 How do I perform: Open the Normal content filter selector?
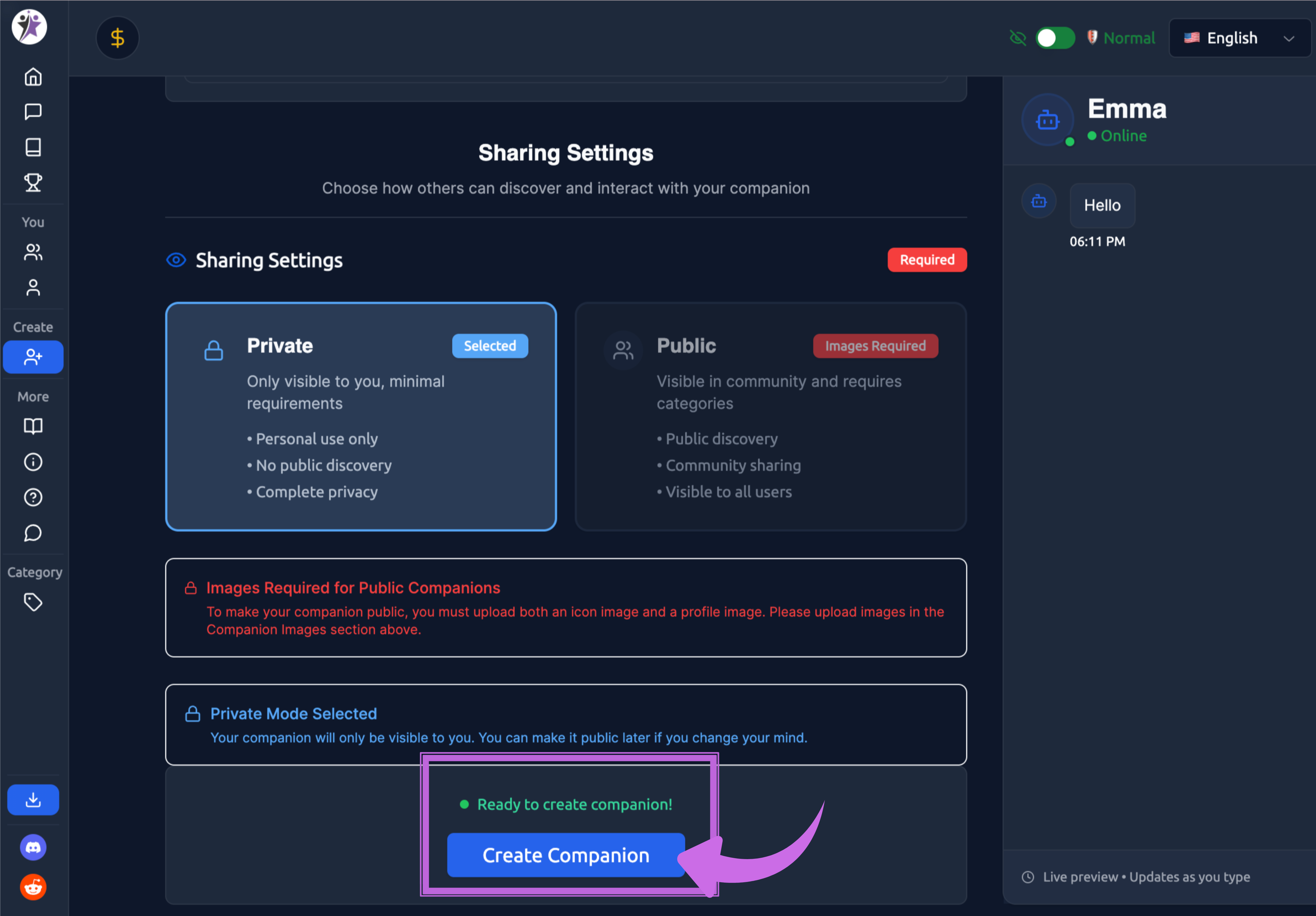(x=1121, y=38)
